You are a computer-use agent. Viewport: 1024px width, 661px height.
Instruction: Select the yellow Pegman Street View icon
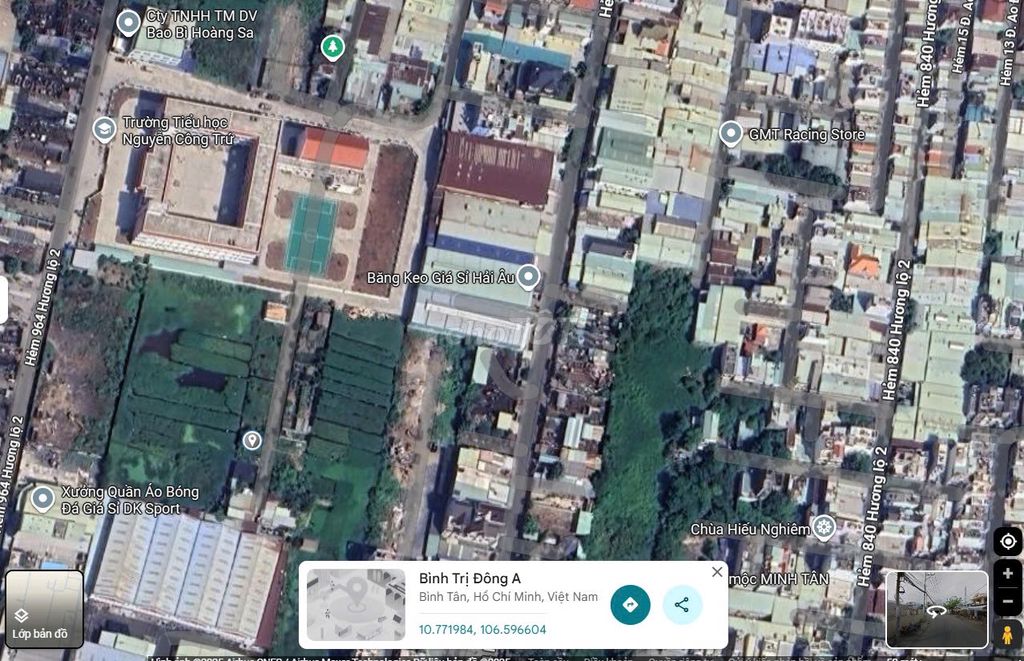click(x=1007, y=634)
